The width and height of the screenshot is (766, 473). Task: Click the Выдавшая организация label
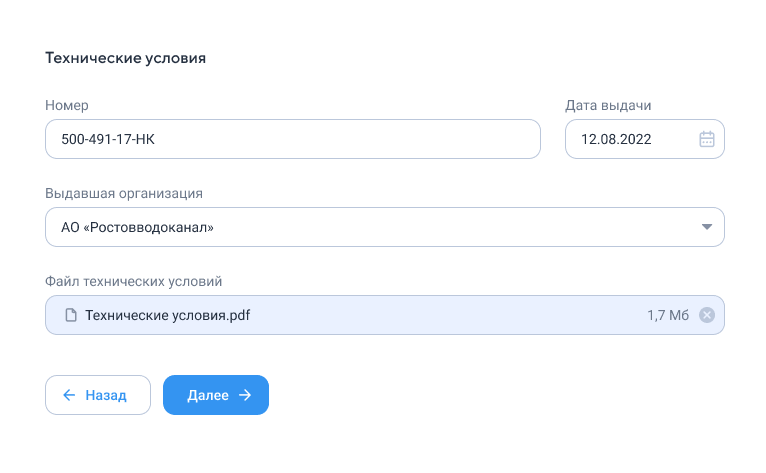124,193
